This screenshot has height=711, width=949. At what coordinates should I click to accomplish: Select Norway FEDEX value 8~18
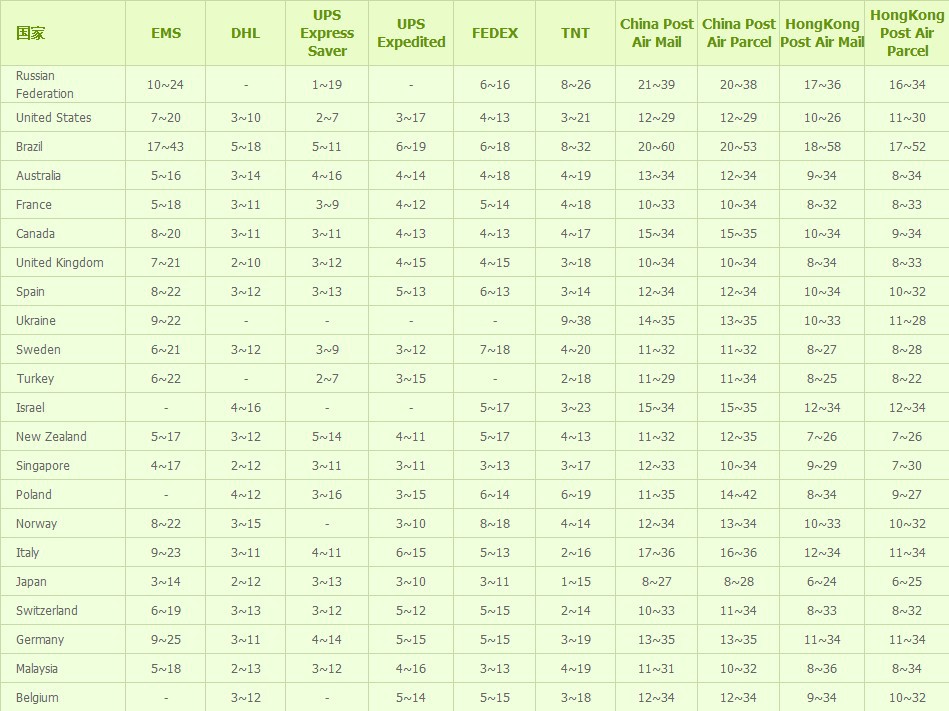[495, 524]
